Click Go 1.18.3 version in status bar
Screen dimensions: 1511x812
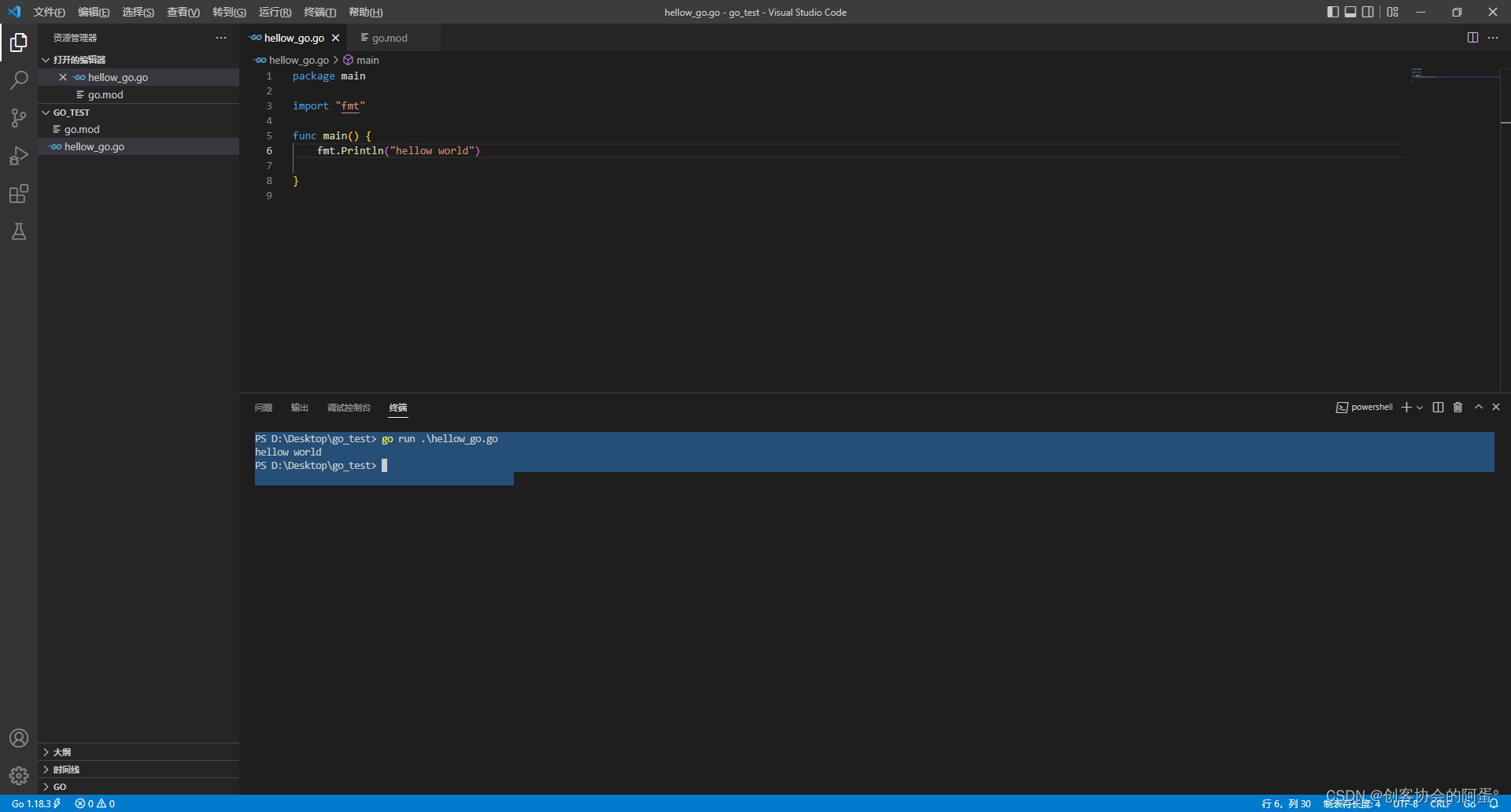[x=35, y=803]
